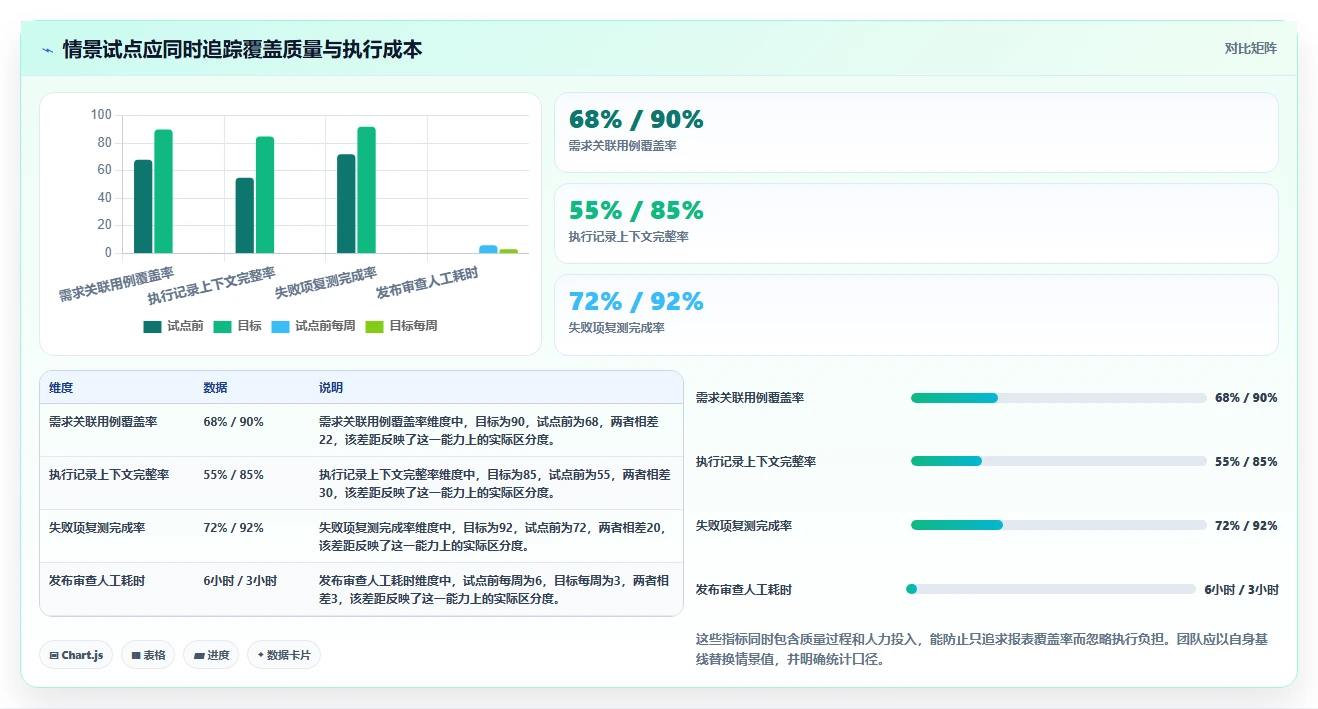Image resolution: width=1318 pixels, height=709 pixels.
Task: Click the blue 试点前每周 chart bar
Action: 488,249
